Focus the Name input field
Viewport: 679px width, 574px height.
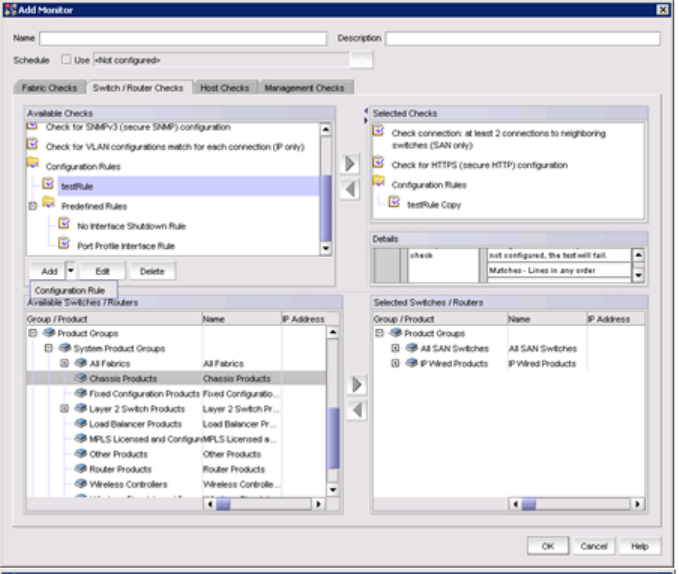(x=183, y=38)
